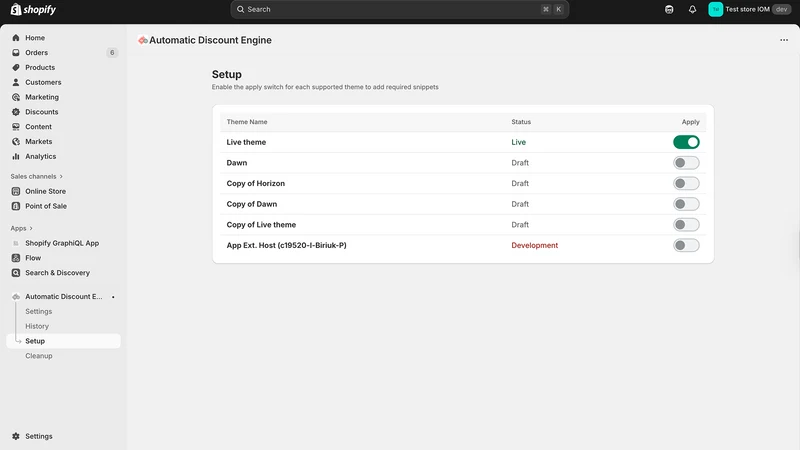The image size is (800, 450).
Task: Click the Content icon
Action: 16,127
